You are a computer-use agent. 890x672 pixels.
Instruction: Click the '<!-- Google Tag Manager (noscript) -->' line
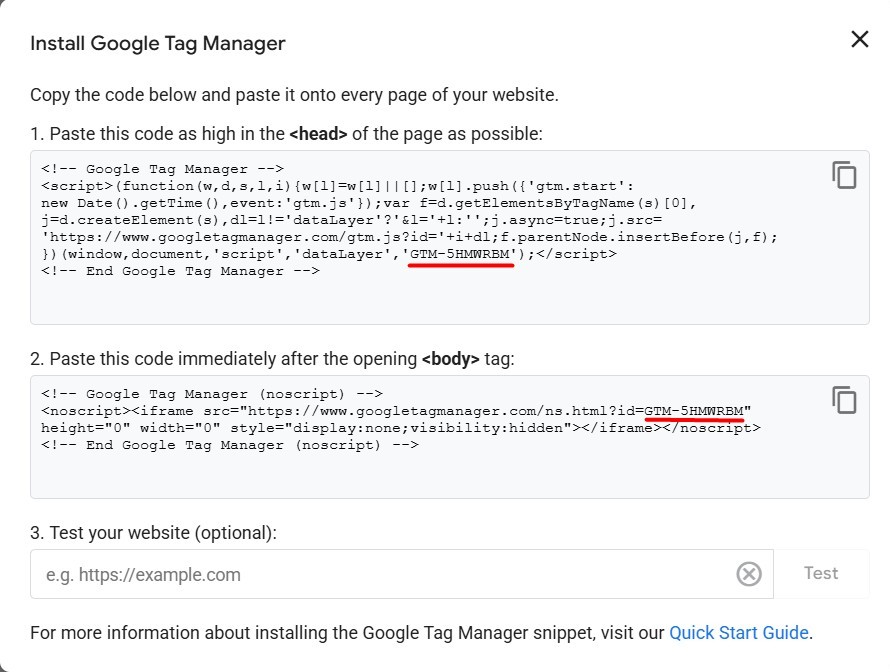click(212, 394)
